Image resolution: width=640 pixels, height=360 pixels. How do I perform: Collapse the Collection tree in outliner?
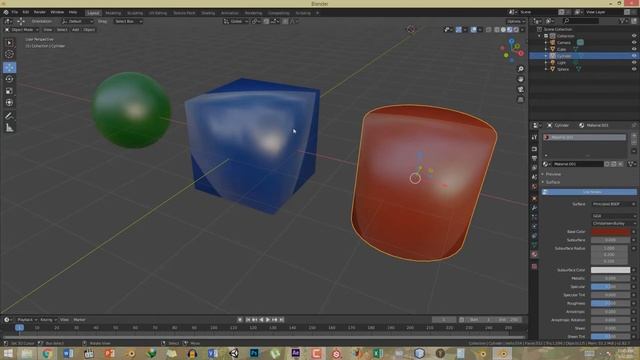point(540,36)
